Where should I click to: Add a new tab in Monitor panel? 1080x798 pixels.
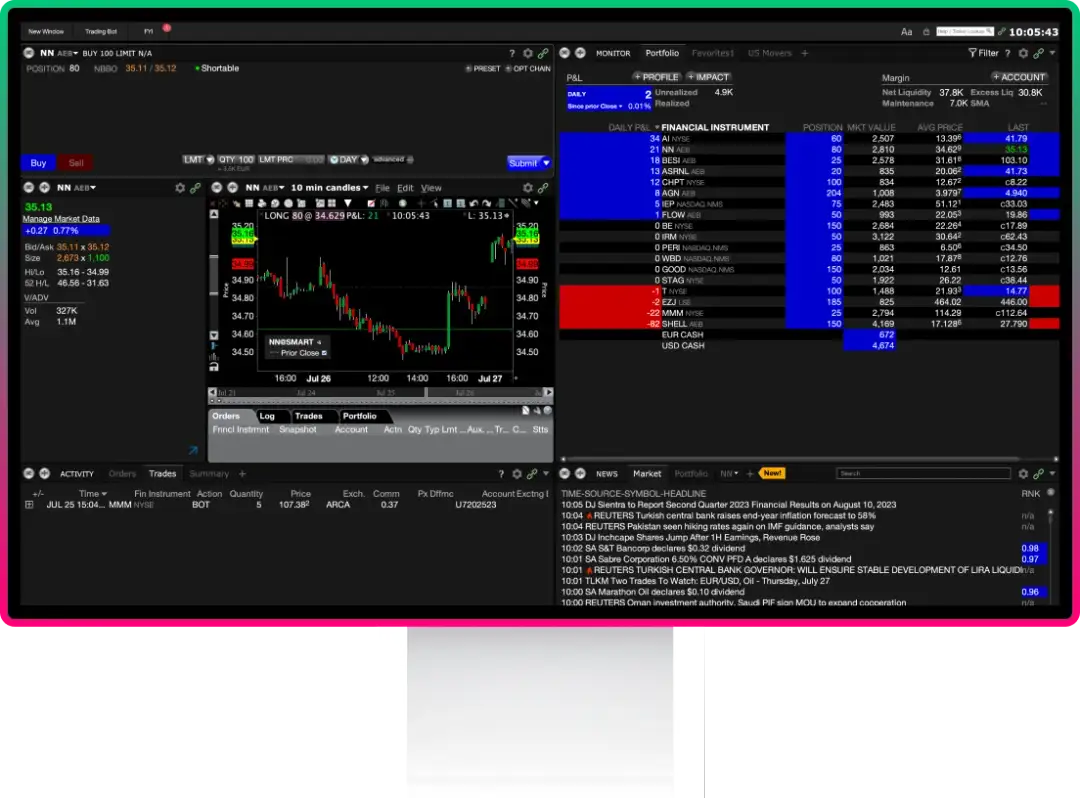[805, 53]
